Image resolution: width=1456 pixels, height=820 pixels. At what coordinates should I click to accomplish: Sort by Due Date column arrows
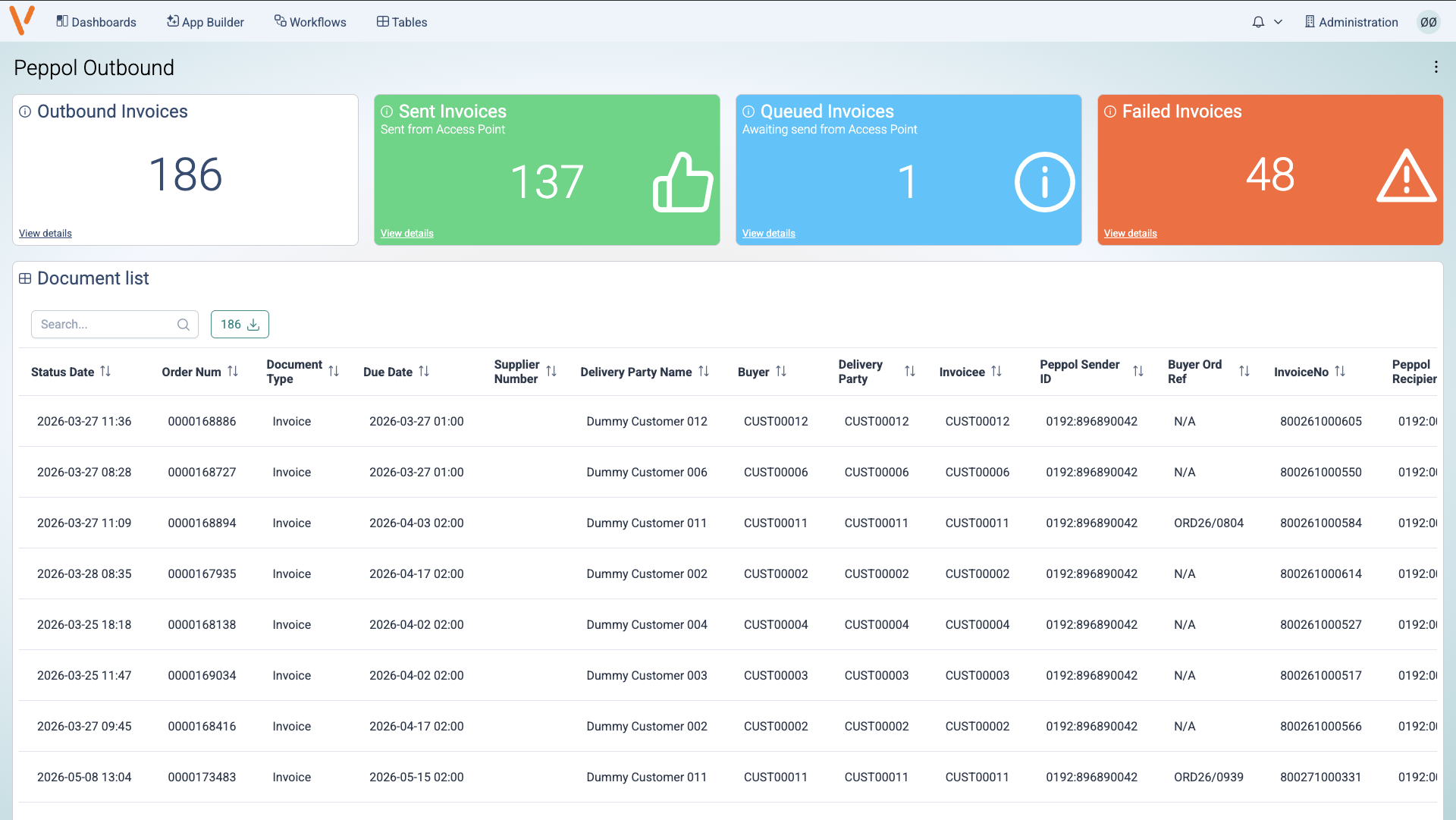[x=424, y=371]
